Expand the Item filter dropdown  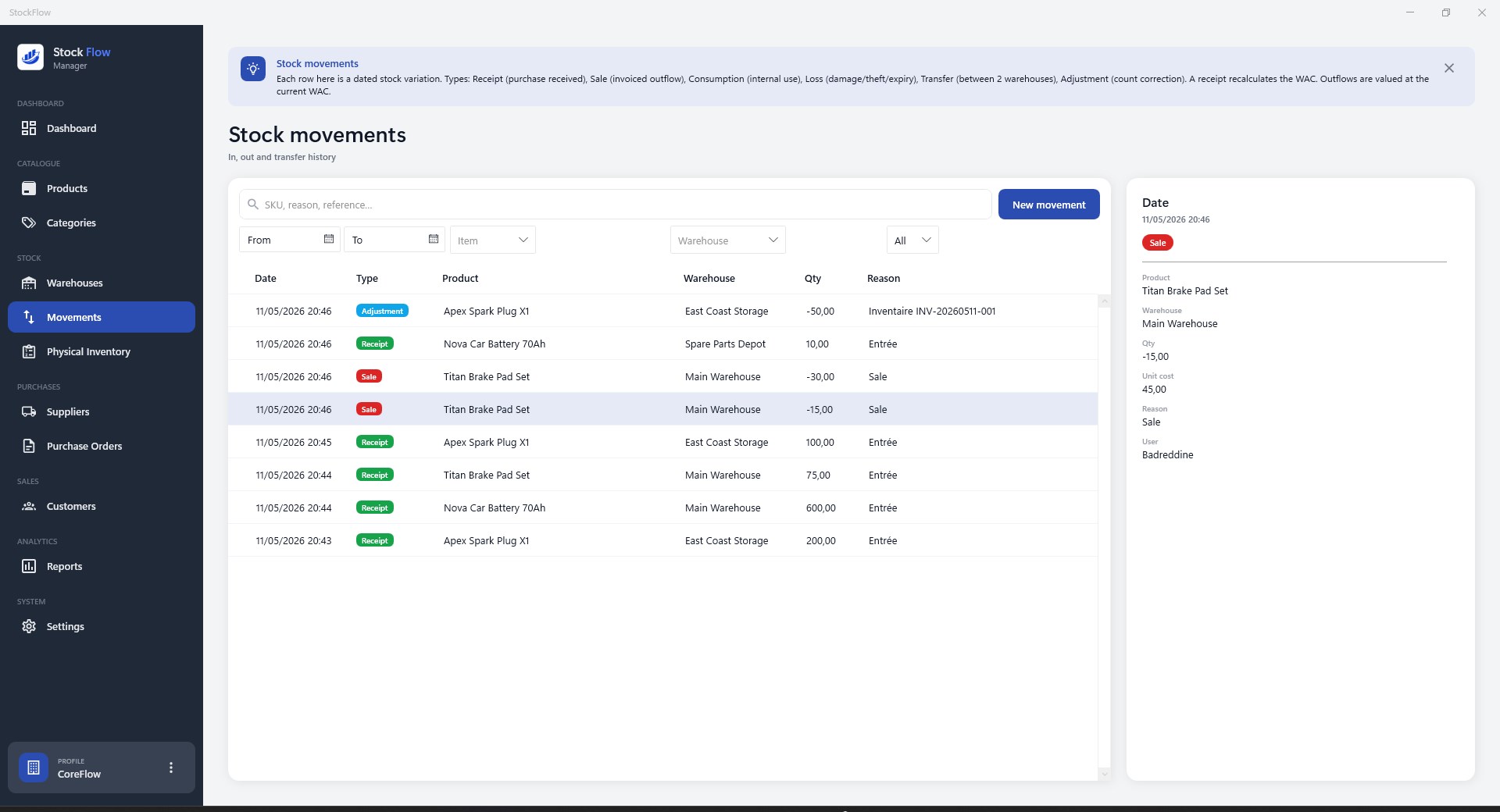point(493,240)
